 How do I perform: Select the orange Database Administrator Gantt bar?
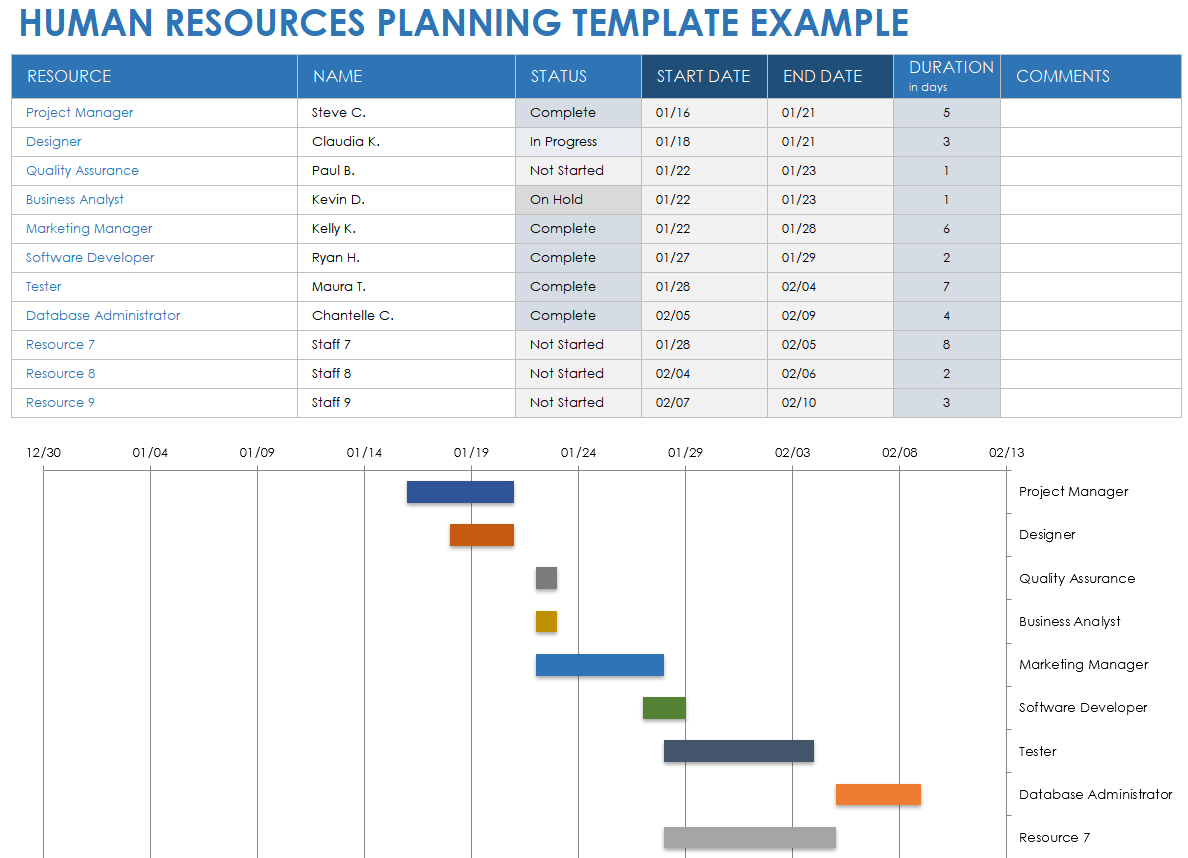(877, 794)
